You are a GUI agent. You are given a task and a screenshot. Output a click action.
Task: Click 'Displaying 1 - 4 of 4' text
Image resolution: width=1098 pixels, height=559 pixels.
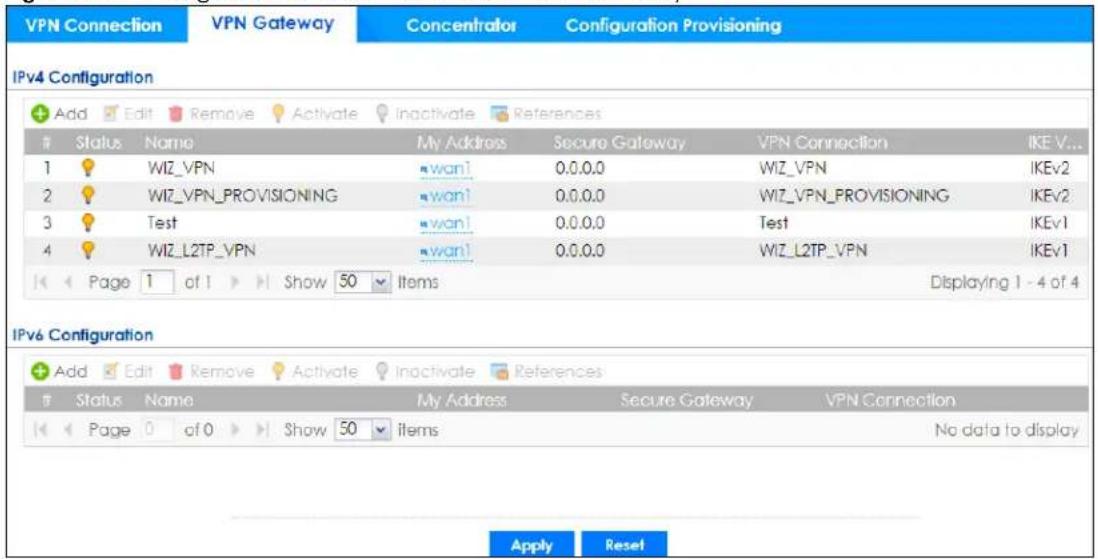(x=1004, y=282)
